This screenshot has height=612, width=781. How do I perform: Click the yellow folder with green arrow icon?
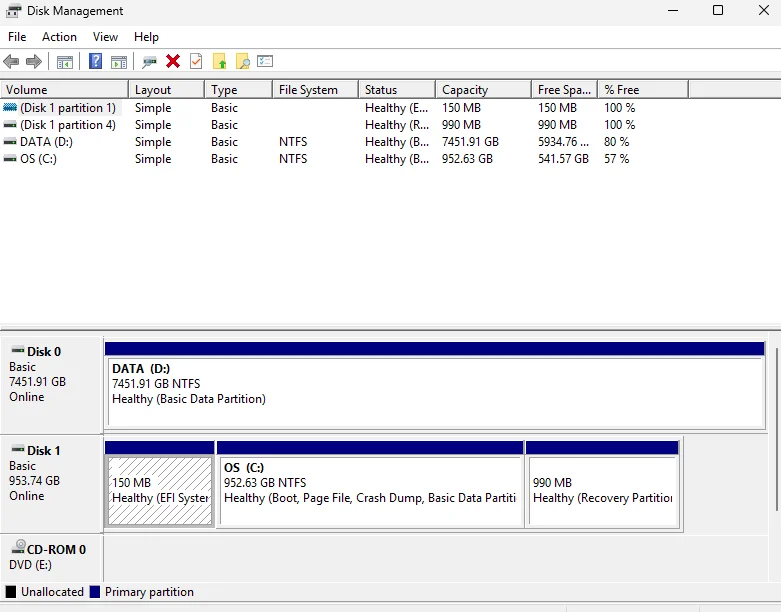(x=219, y=61)
